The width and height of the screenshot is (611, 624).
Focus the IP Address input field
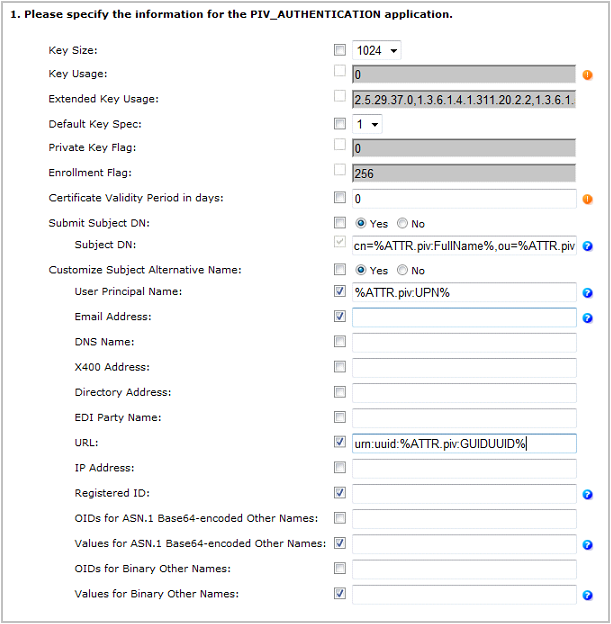pos(464,469)
